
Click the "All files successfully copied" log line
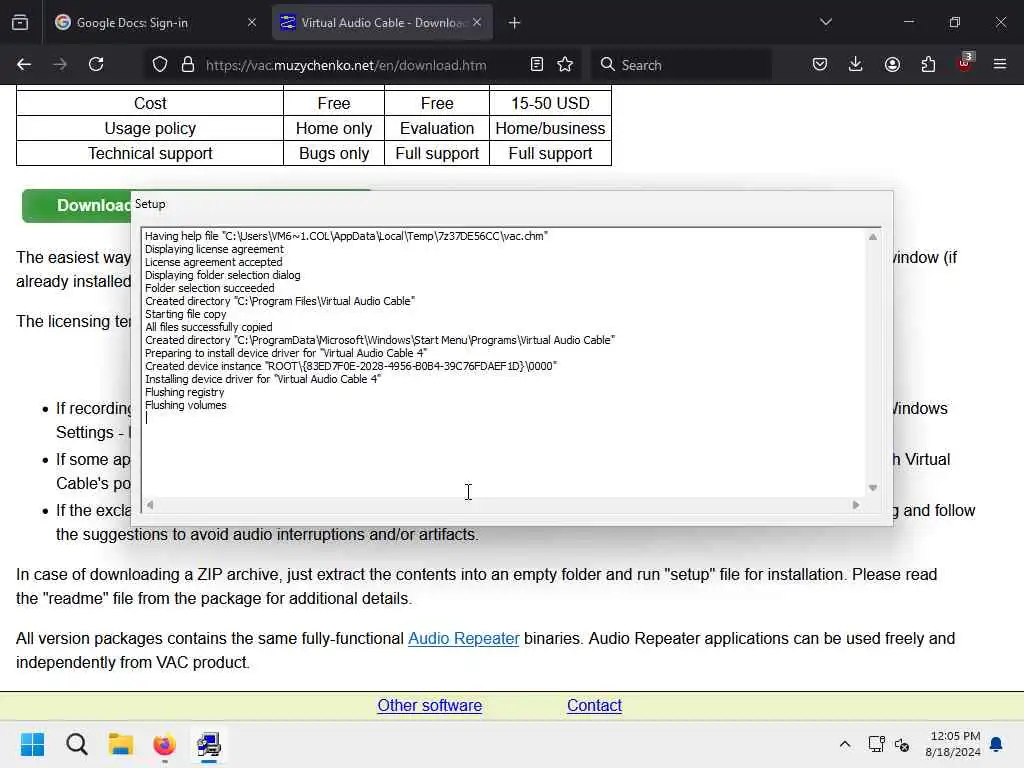click(208, 327)
